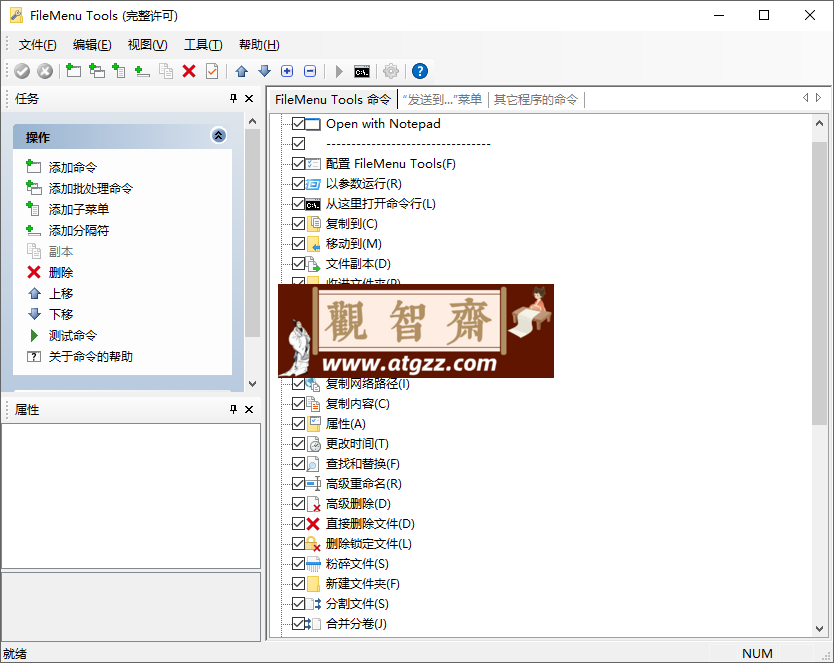834x663 pixels.
Task: Click the Collapse All minus toolbar icon
Action: coord(310,71)
